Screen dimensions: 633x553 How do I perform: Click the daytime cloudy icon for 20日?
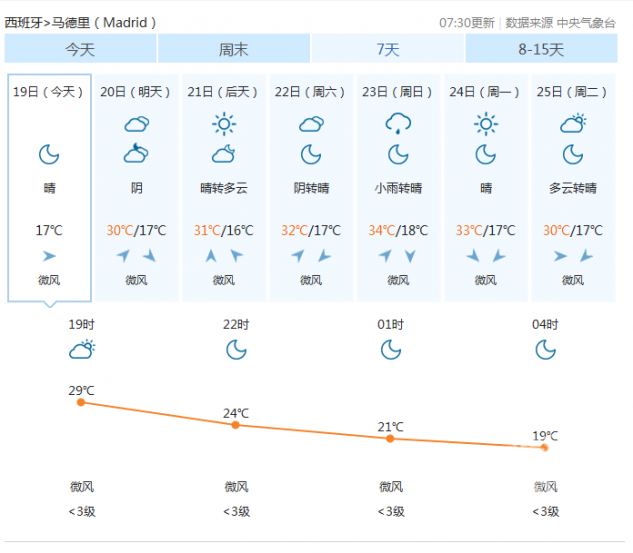[136, 124]
